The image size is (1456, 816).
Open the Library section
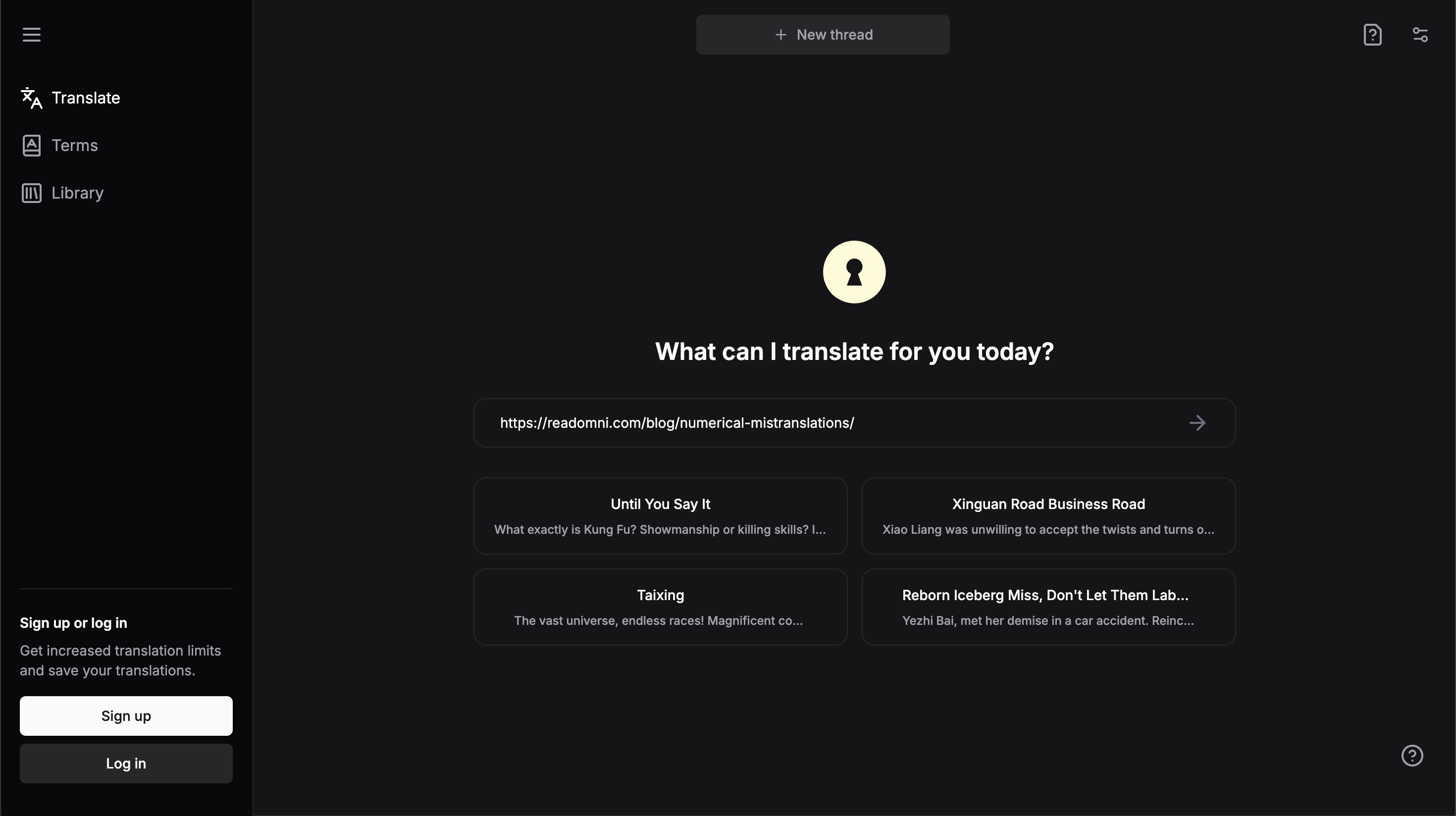point(77,193)
